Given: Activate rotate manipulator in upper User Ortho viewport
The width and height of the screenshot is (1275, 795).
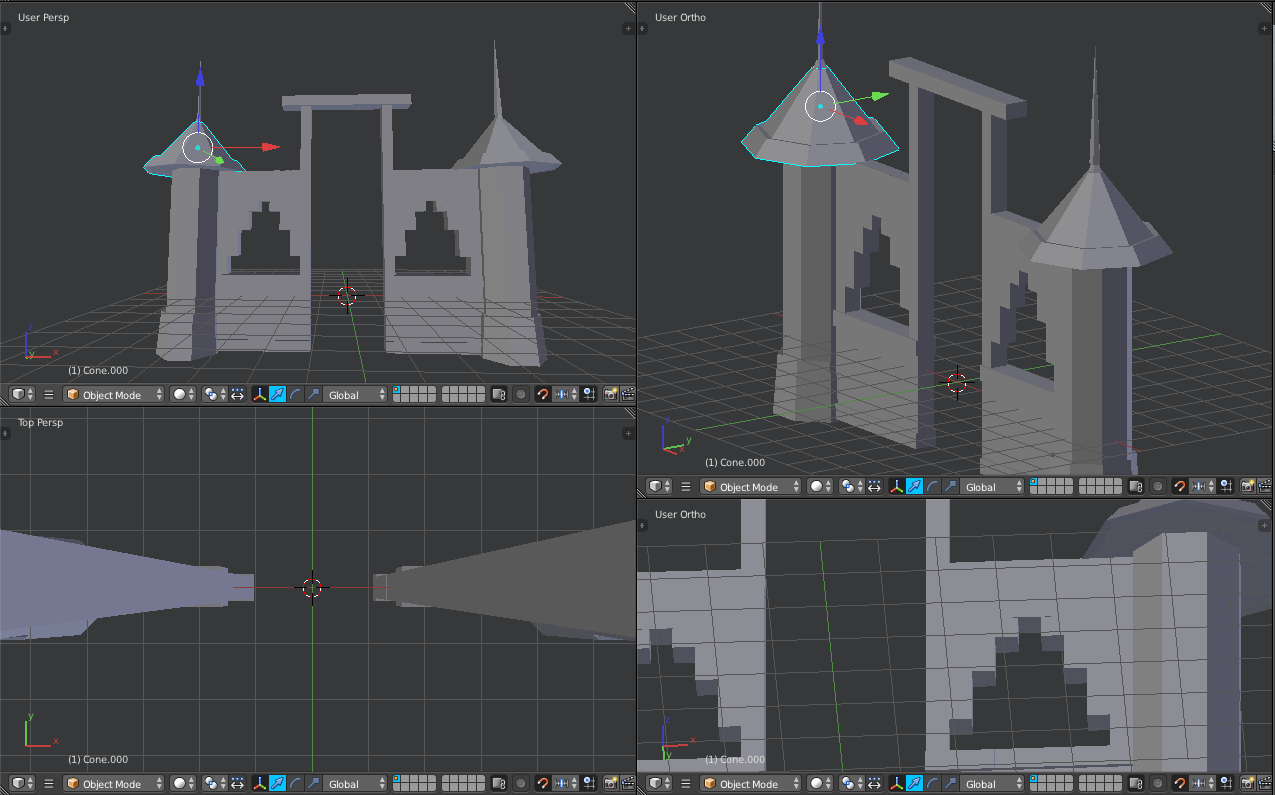Looking at the screenshot, I should [932, 487].
